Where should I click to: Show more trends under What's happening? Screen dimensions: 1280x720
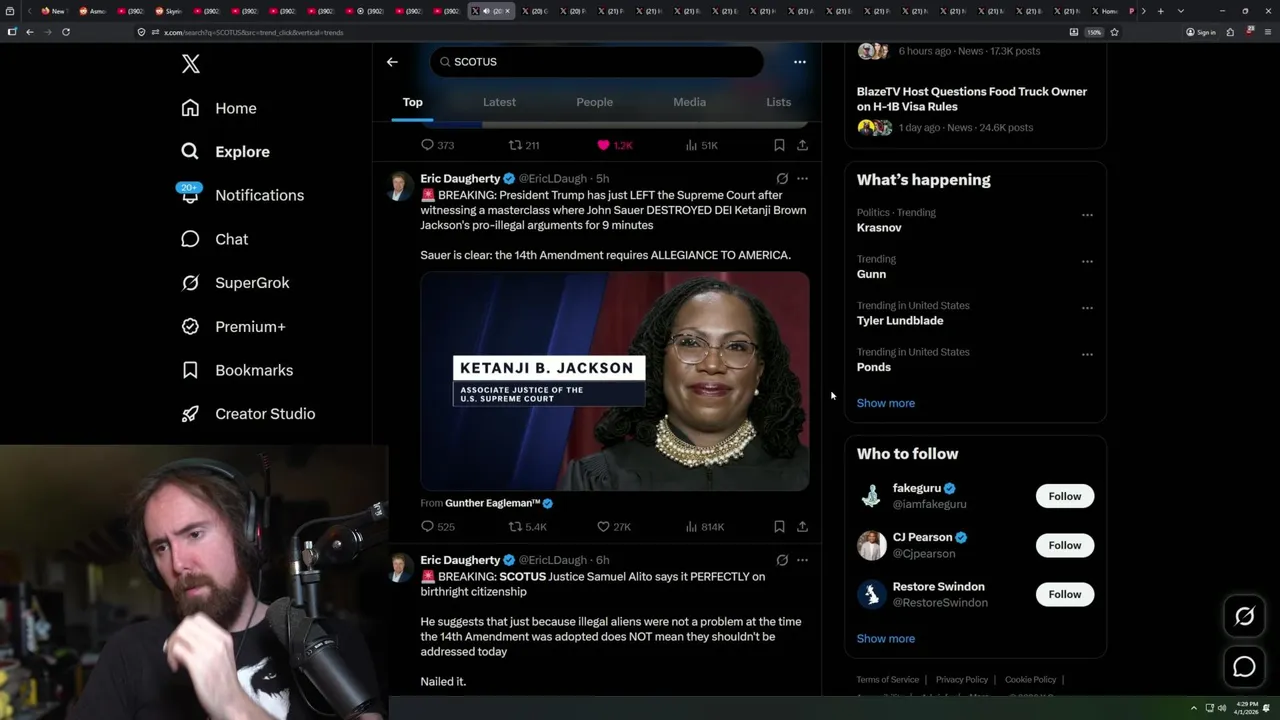coord(885,403)
